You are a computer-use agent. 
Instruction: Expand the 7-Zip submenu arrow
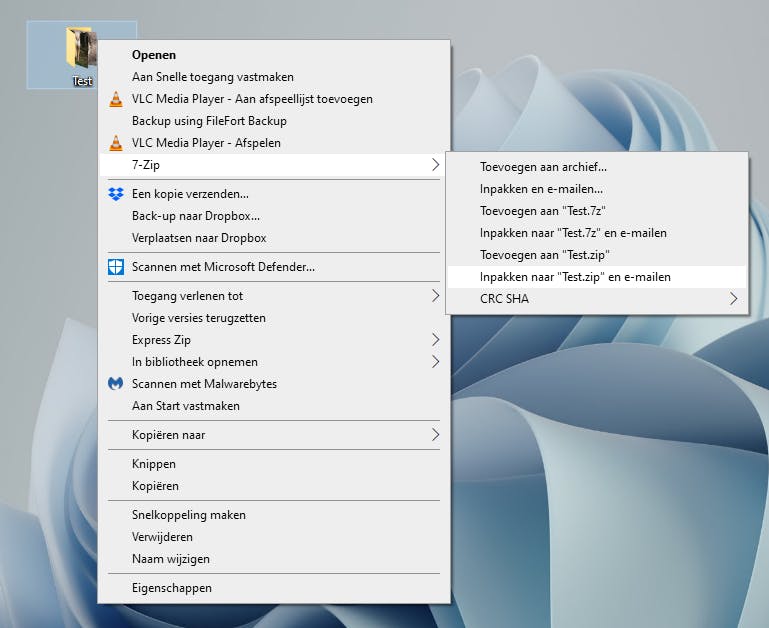pyautogui.click(x=435, y=165)
